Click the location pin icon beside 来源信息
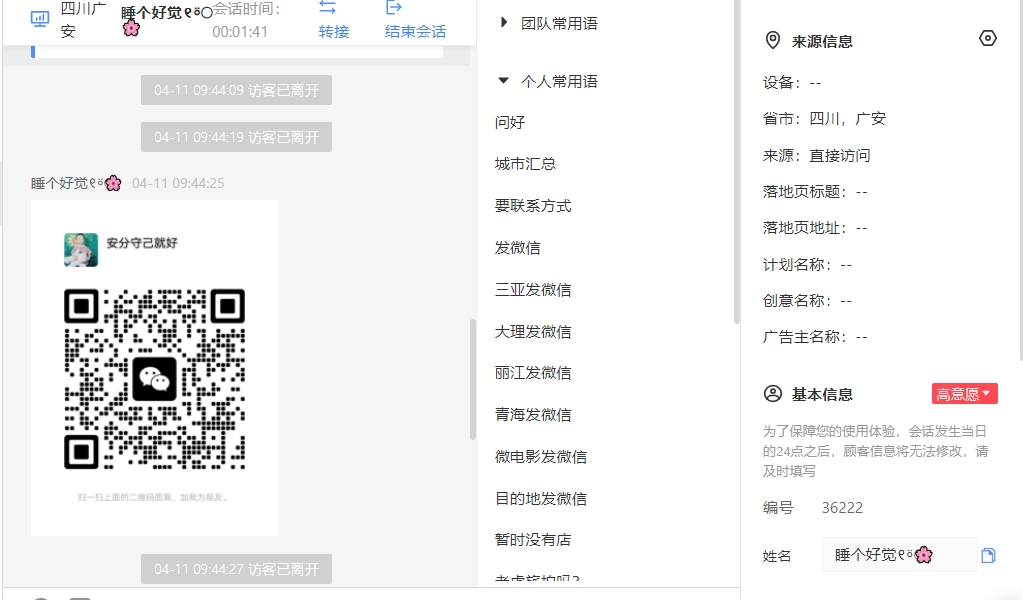1023x600 pixels. [772, 41]
